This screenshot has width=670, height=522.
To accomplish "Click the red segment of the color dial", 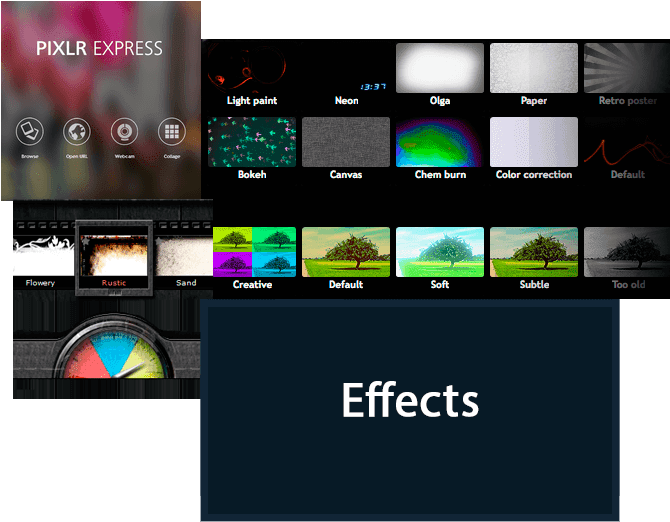I will 87,361.
